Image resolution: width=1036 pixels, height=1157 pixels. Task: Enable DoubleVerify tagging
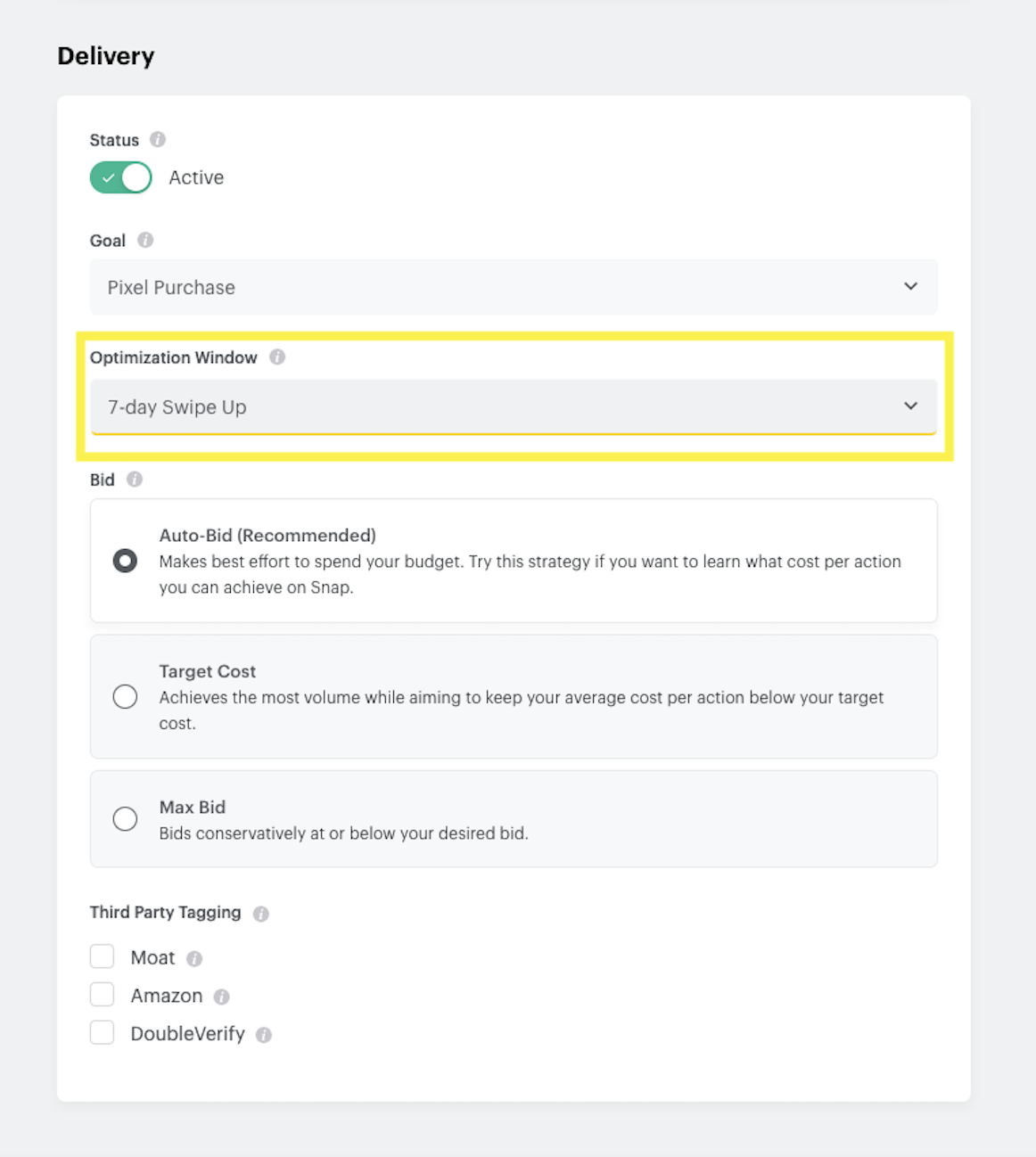click(x=102, y=1032)
